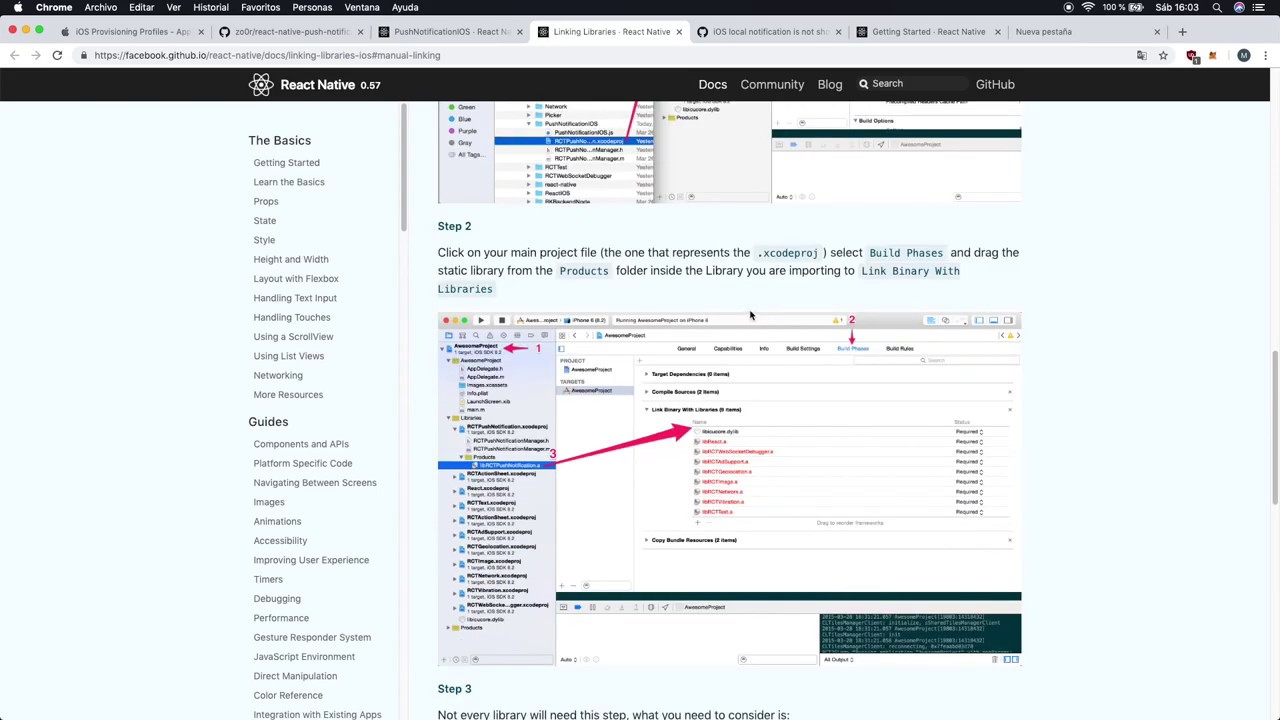Click the sidebar's vertical scrollbar

[403, 165]
